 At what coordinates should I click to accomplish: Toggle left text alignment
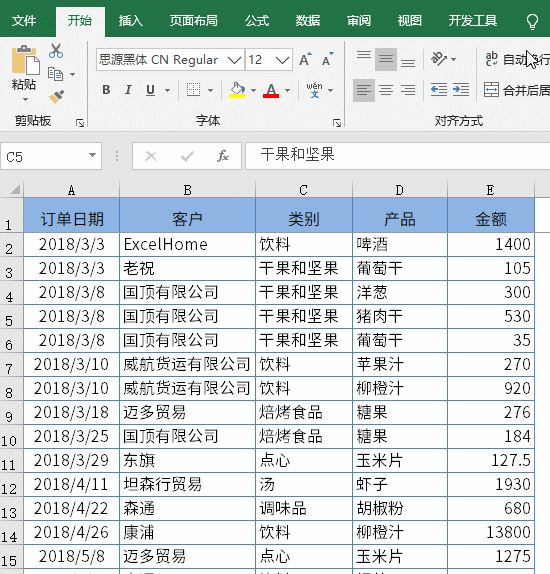tap(364, 90)
